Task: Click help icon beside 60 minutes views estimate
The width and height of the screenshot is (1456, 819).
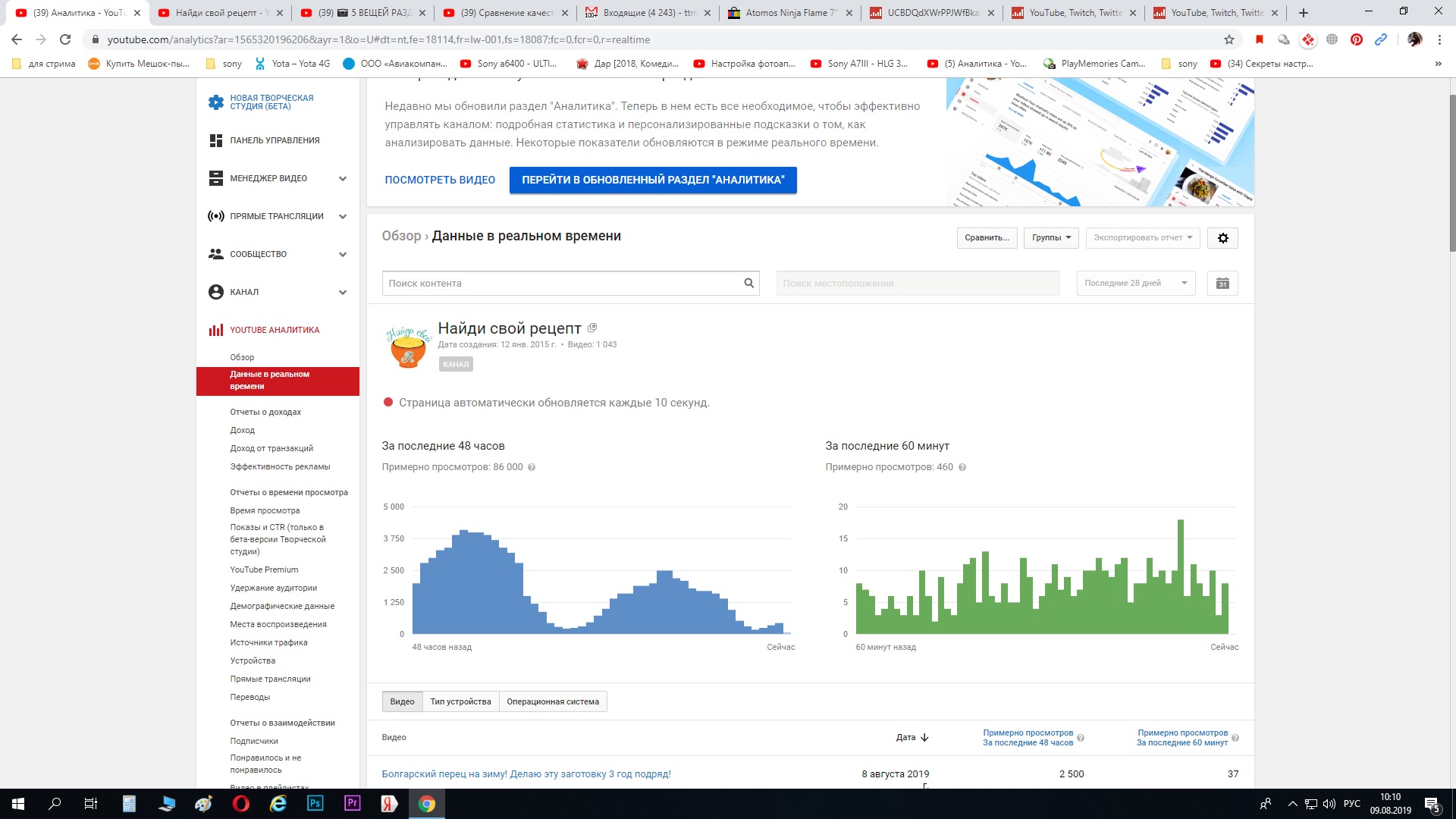Action: [962, 467]
